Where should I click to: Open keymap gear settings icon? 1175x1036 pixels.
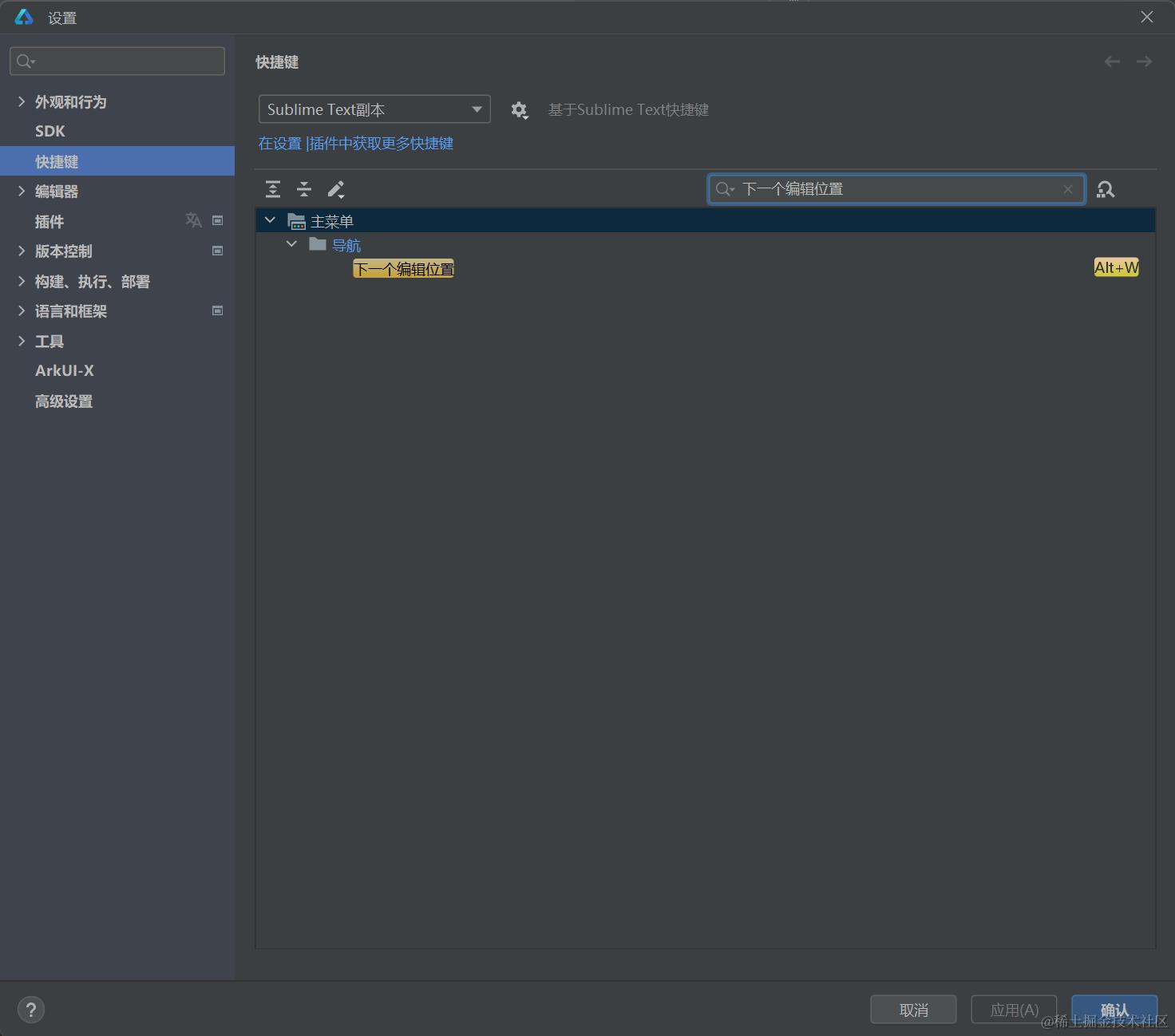(520, 110)
